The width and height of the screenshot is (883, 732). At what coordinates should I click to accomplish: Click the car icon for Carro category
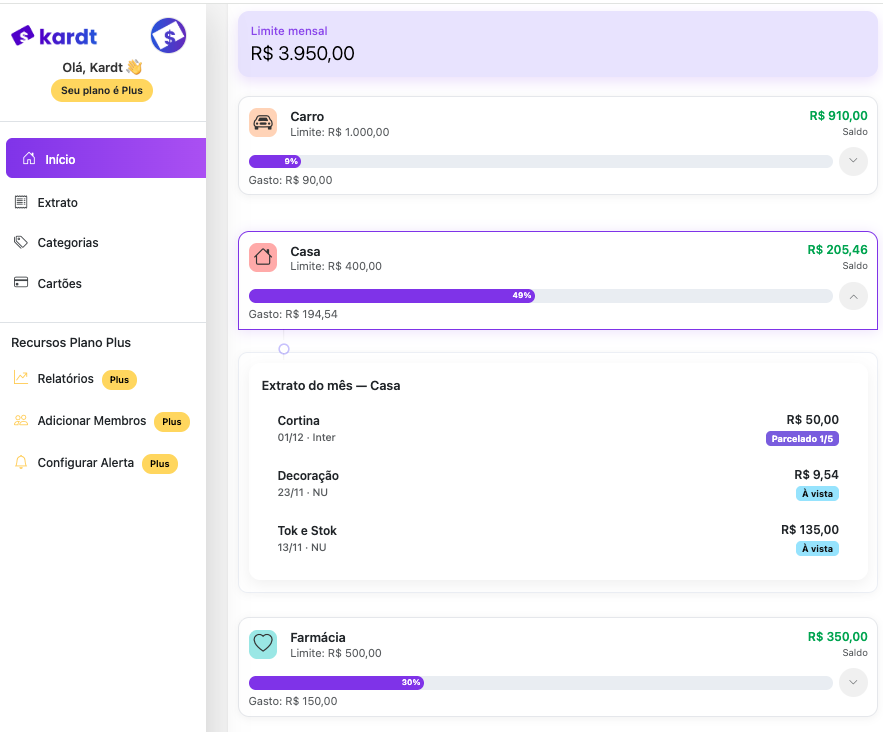point(263,123)
